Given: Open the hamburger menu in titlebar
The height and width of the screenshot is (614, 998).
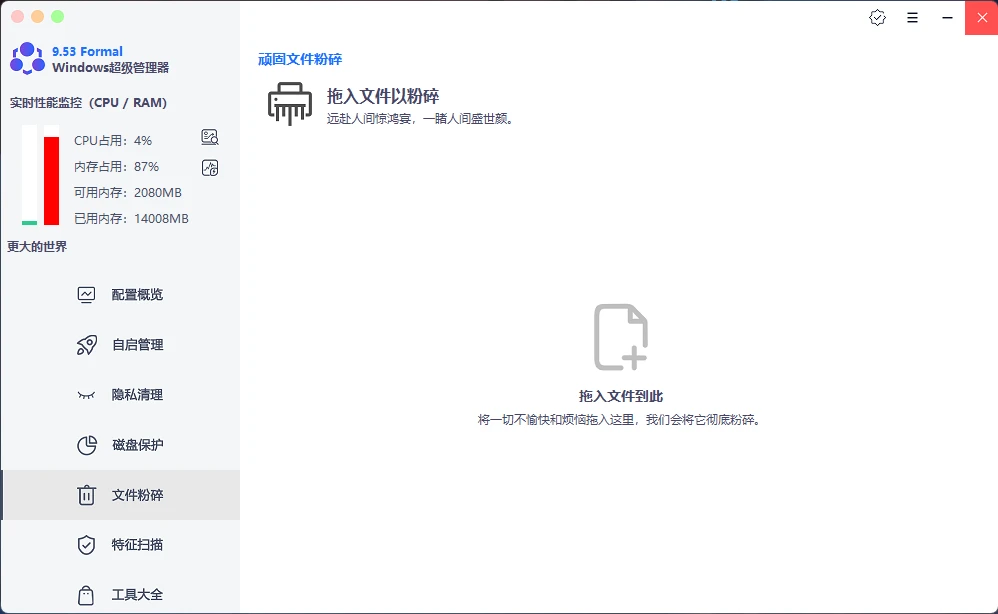Looking at the screenshot, I should click(912, 17).
